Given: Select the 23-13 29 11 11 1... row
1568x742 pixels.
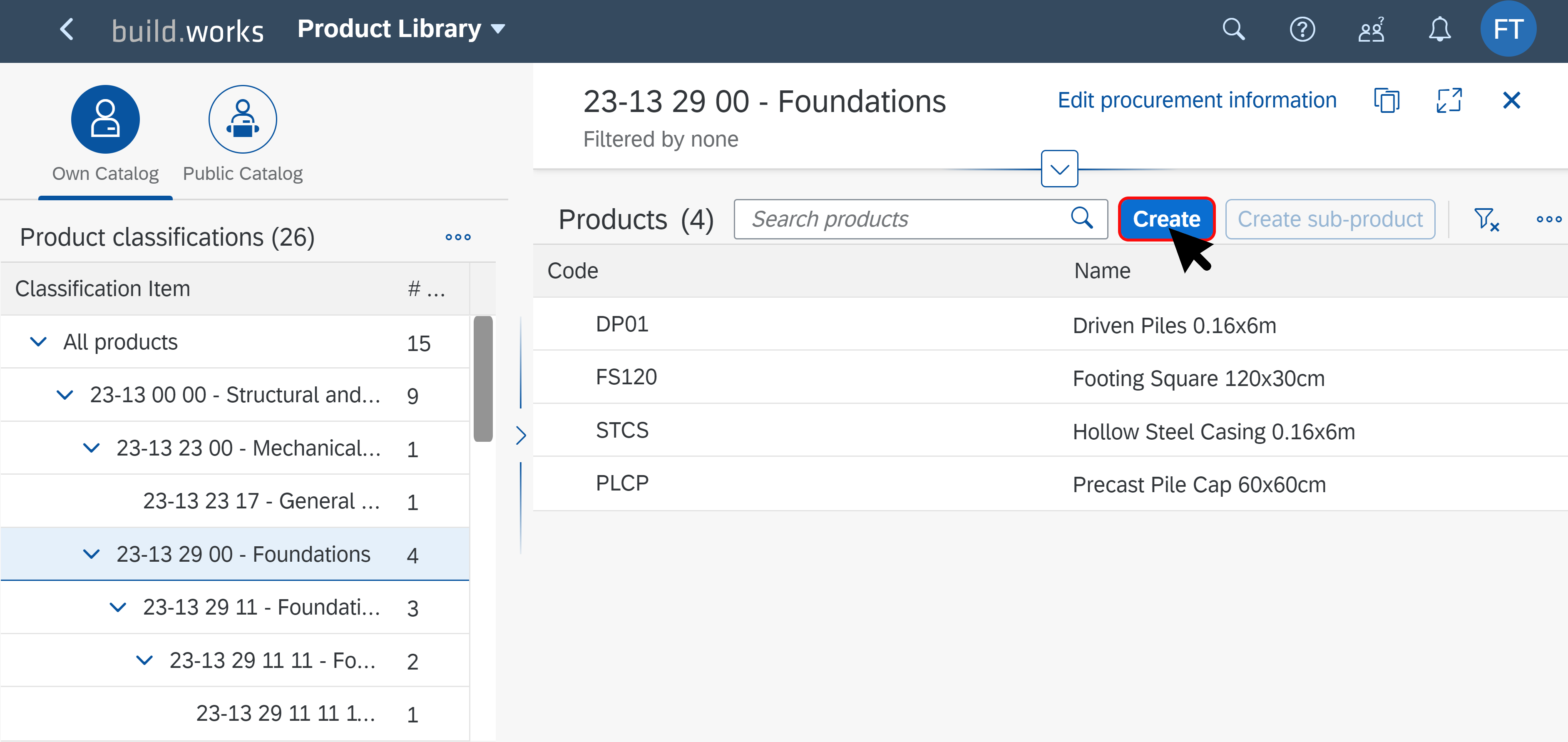Looking at the screenshot, I should pyautogui.click(x=235, y=713).
